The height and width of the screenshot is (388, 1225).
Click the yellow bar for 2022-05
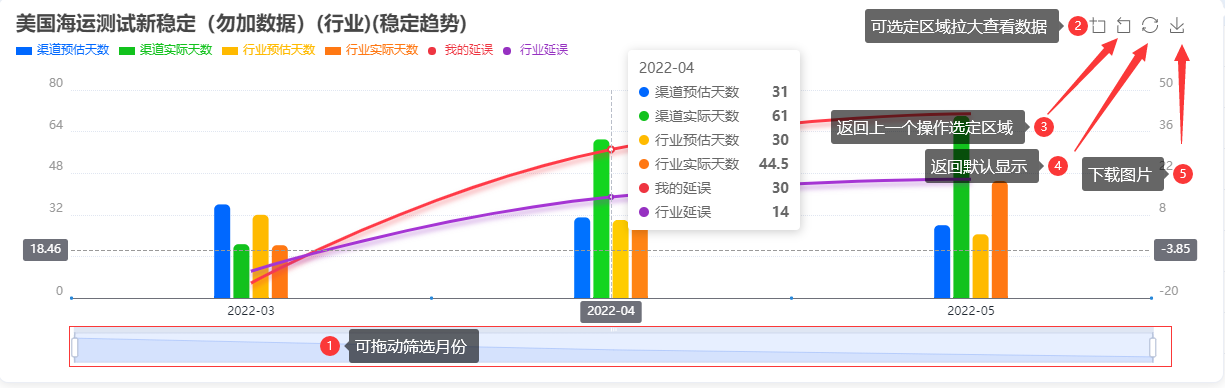coord(980,266)
